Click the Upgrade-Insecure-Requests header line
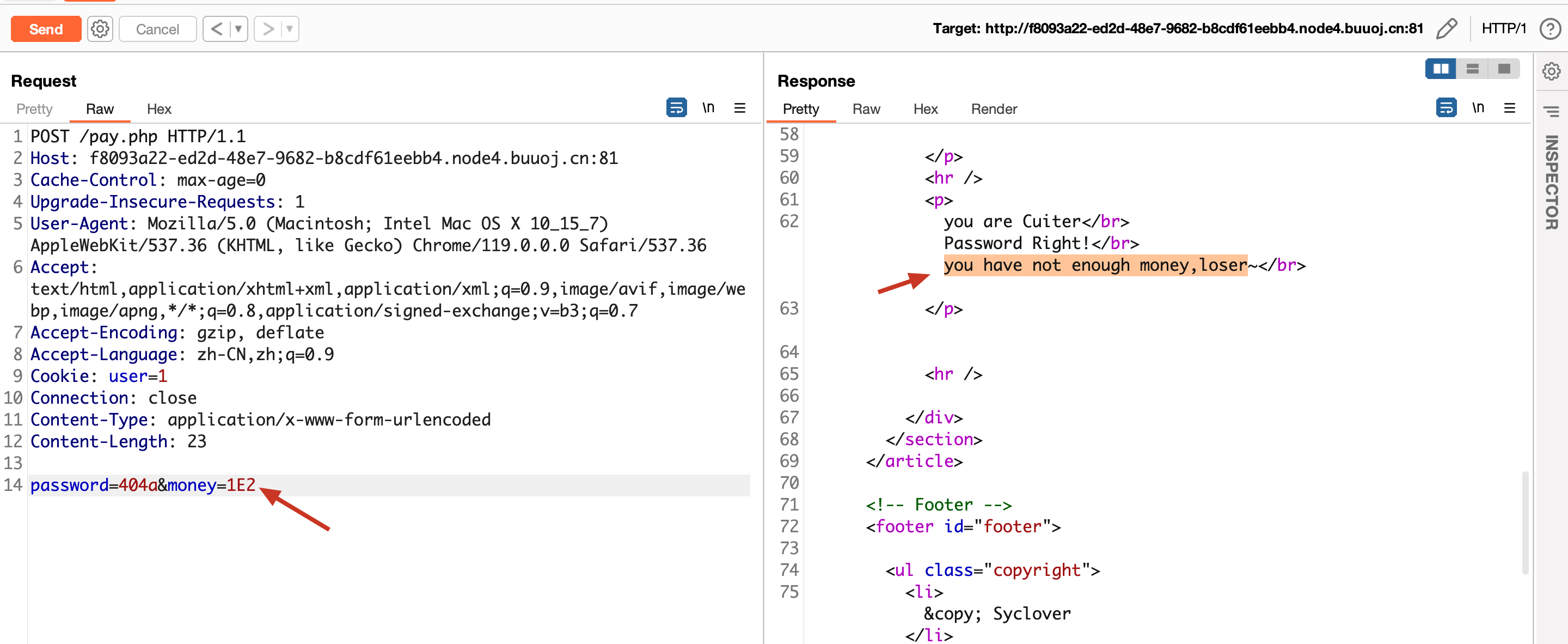The height and width of the screenshot is (644, 1568). point(167,202)
